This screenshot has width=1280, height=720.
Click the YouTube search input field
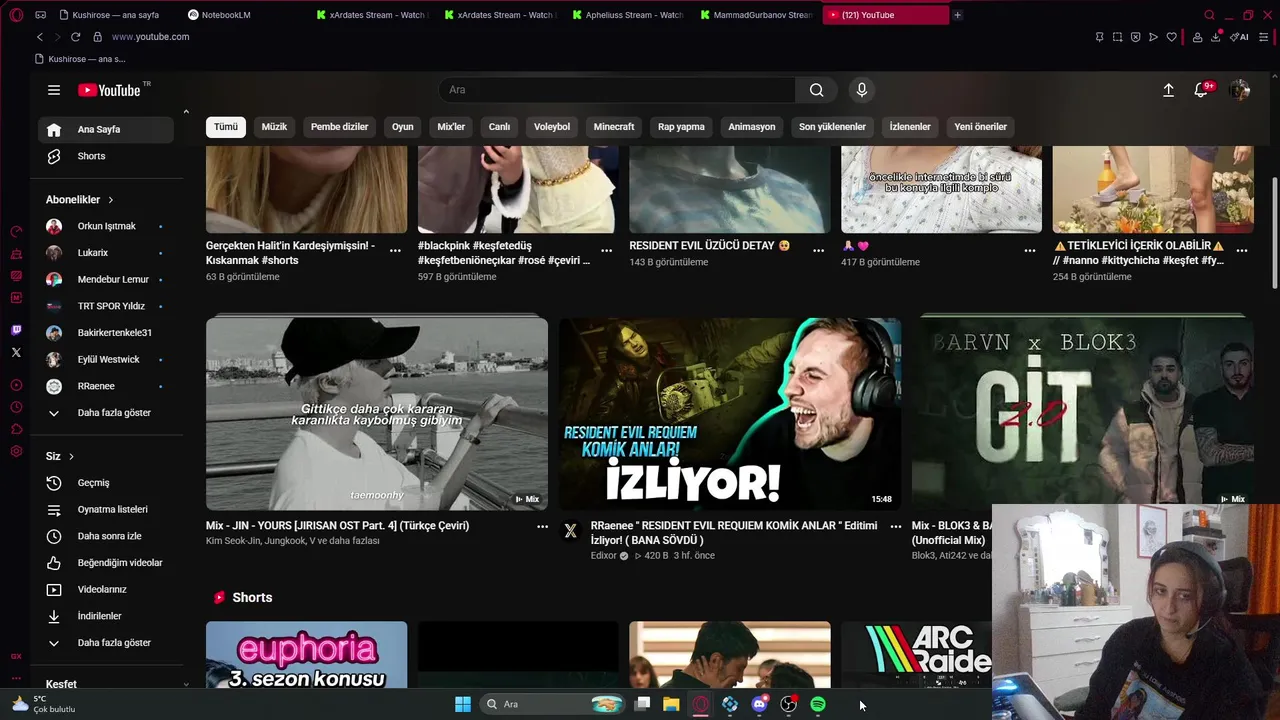617,90
